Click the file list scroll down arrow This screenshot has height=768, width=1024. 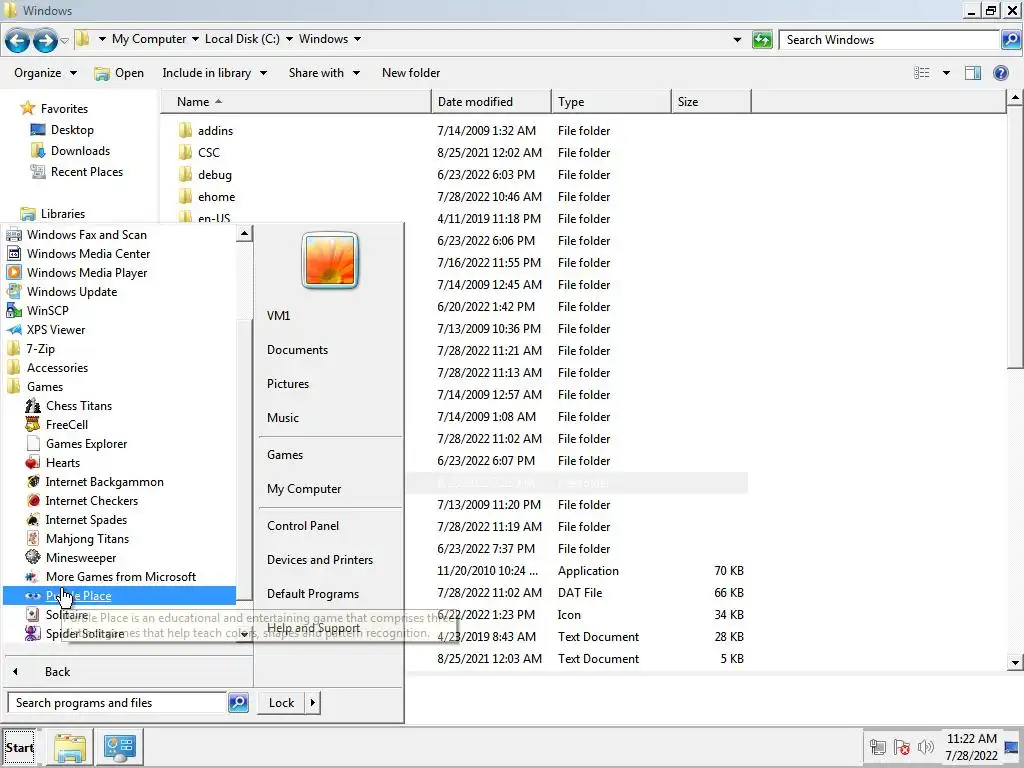(1015, 662)
